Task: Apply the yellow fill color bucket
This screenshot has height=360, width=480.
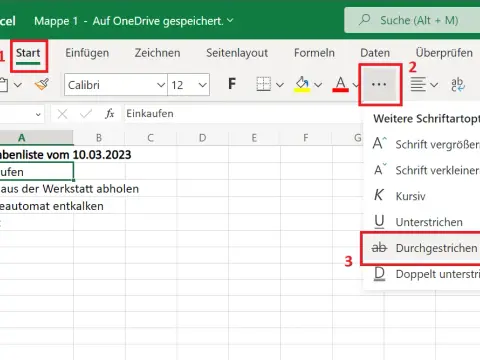Action: point(302,85)
